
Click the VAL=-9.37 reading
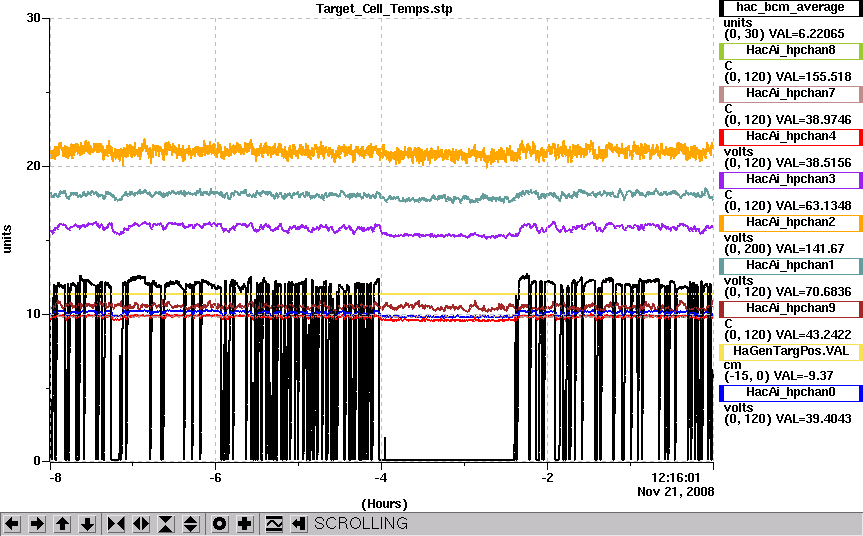pyautogui.click(x=804, y=376)
